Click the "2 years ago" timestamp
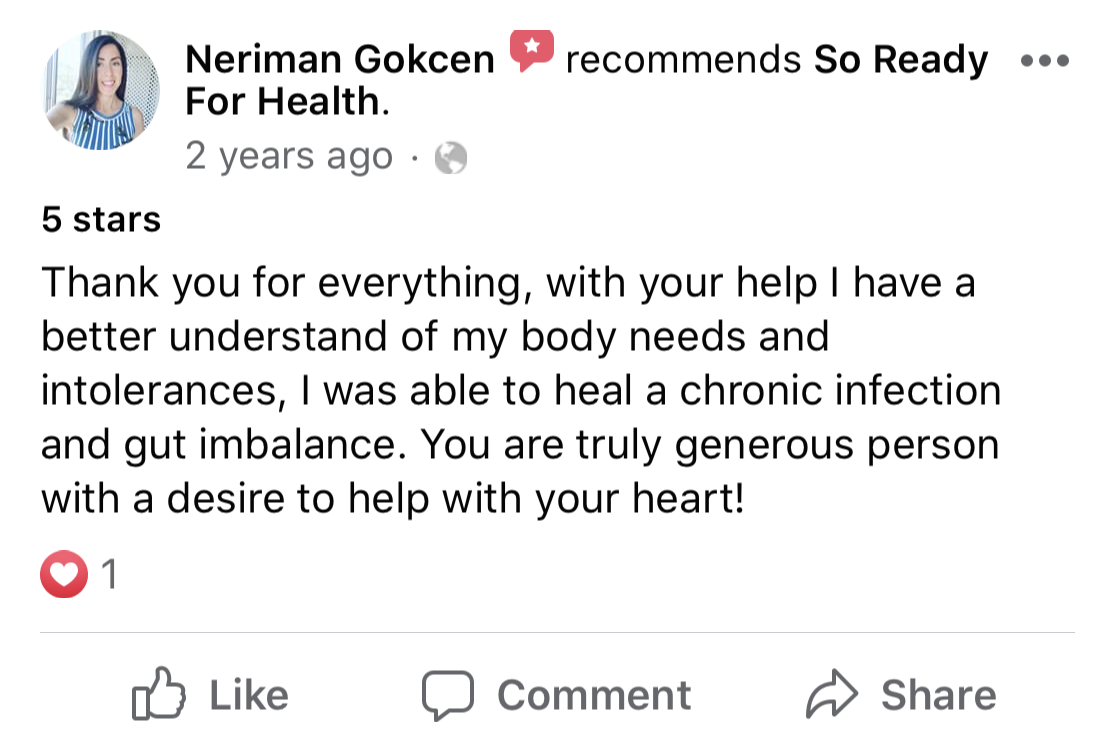This screenshot has width=1115, height=745. [289, 158]
